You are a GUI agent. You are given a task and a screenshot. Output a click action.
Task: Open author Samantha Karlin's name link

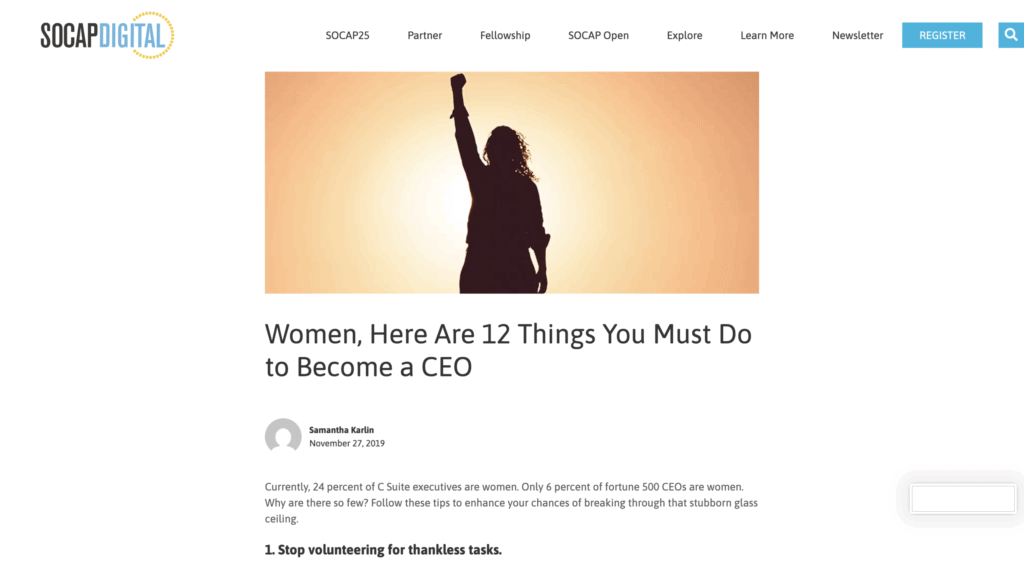(342, 430)
